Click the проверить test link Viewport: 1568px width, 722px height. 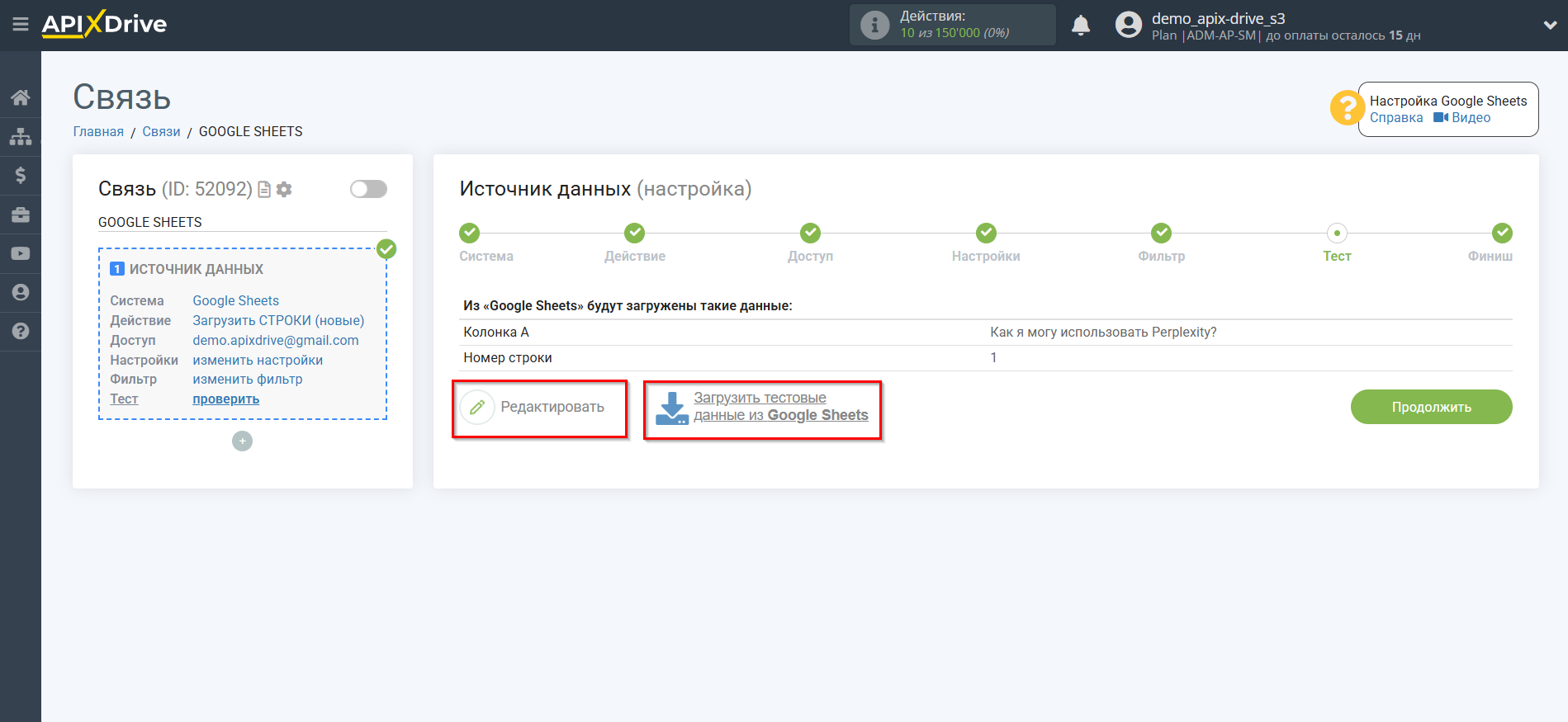(225, 399)
